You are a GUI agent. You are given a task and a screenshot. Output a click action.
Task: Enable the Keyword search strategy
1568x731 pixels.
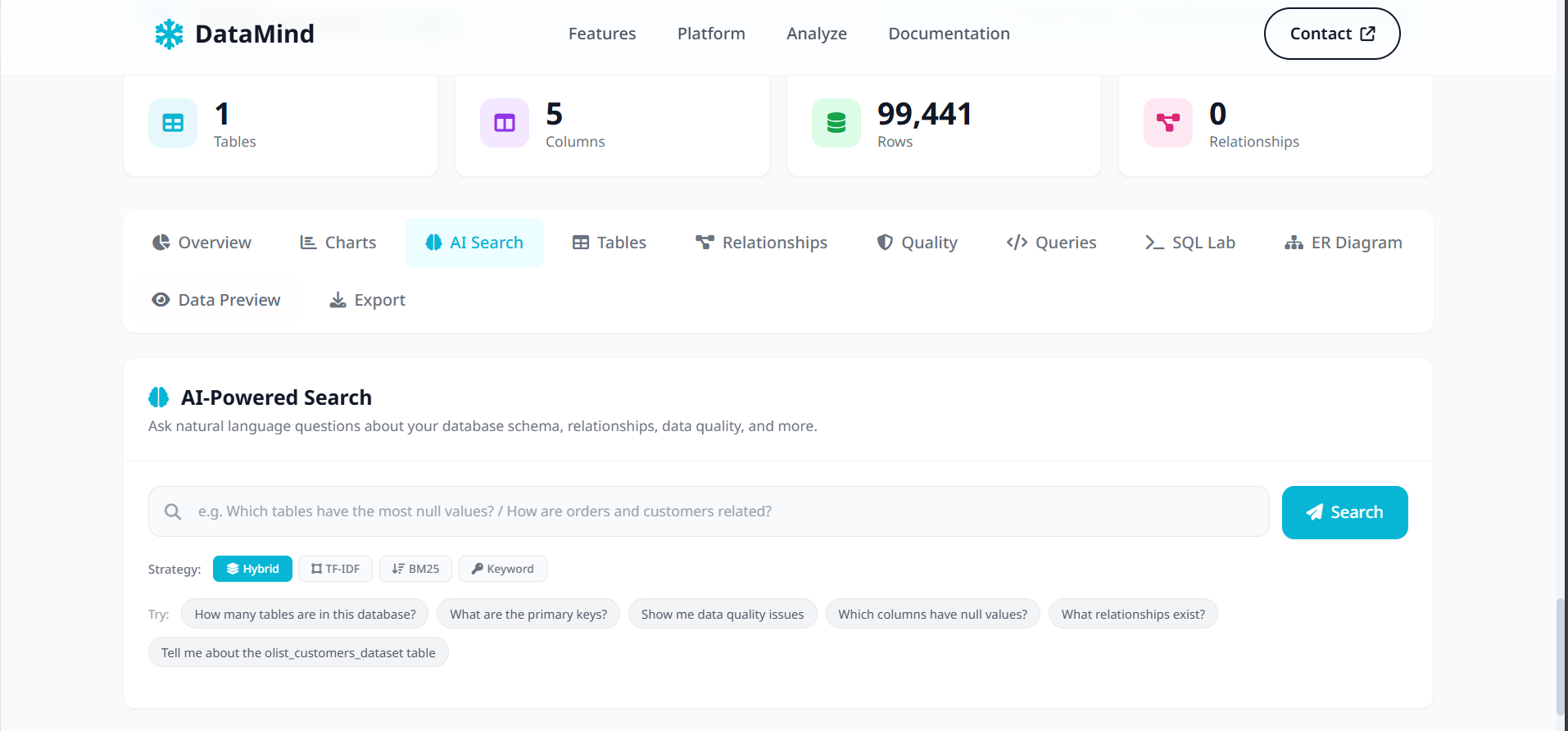(x=502, y=569)
